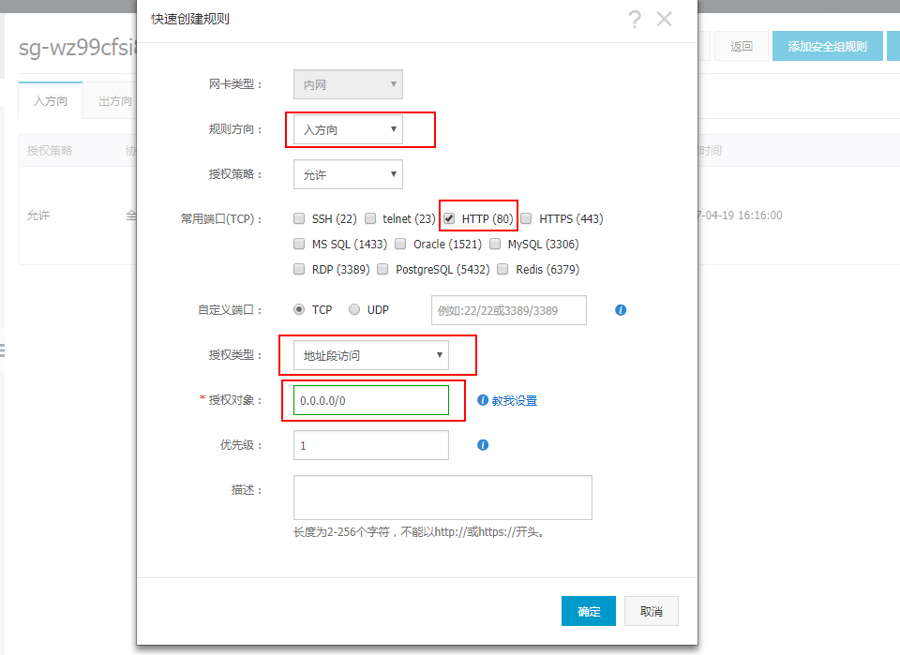Screen dimensions: 900x655
Task: Close the quick create rule dialog with X
Action: pos(664,19)
